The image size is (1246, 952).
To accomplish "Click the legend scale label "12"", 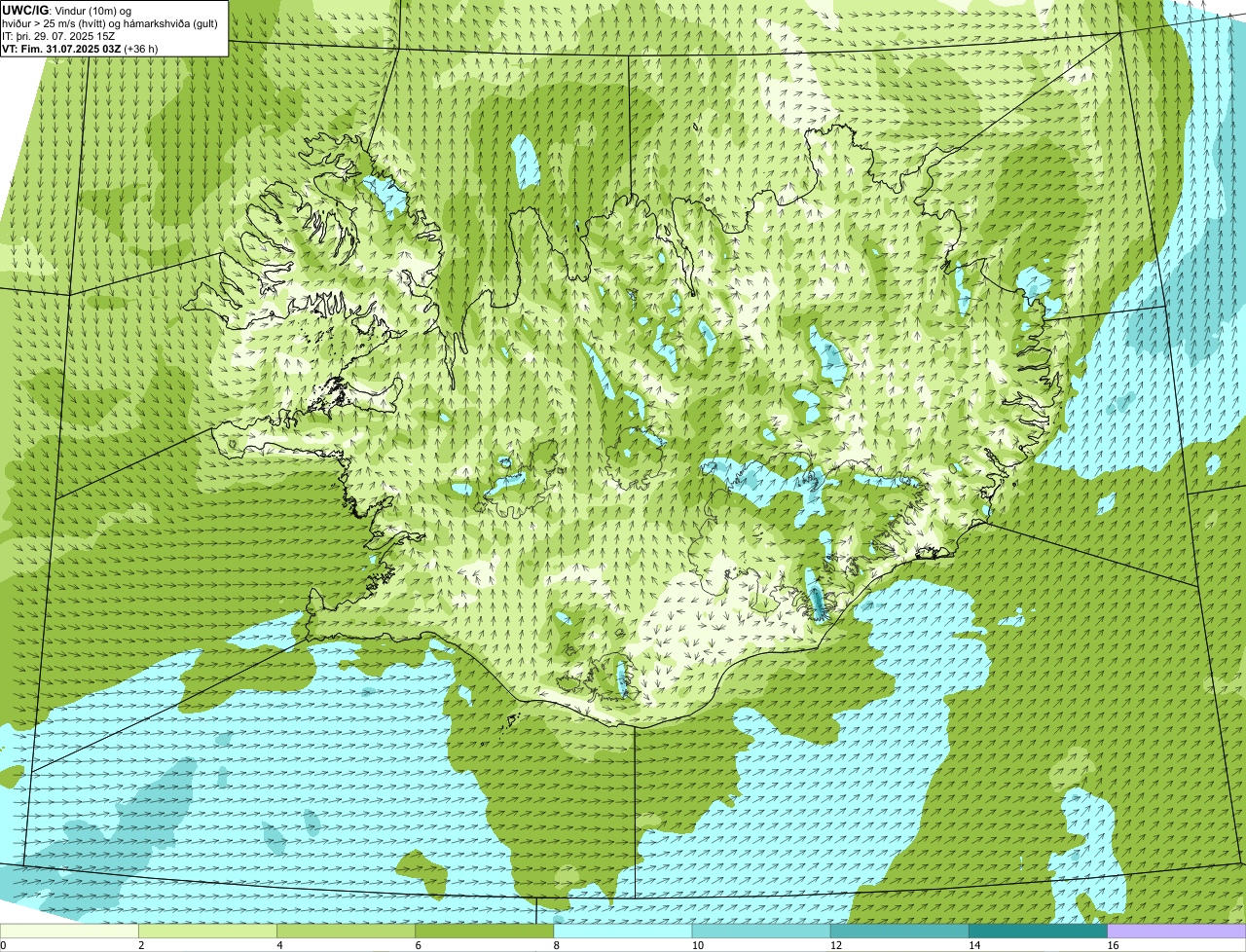I will (x=835, y=945).
